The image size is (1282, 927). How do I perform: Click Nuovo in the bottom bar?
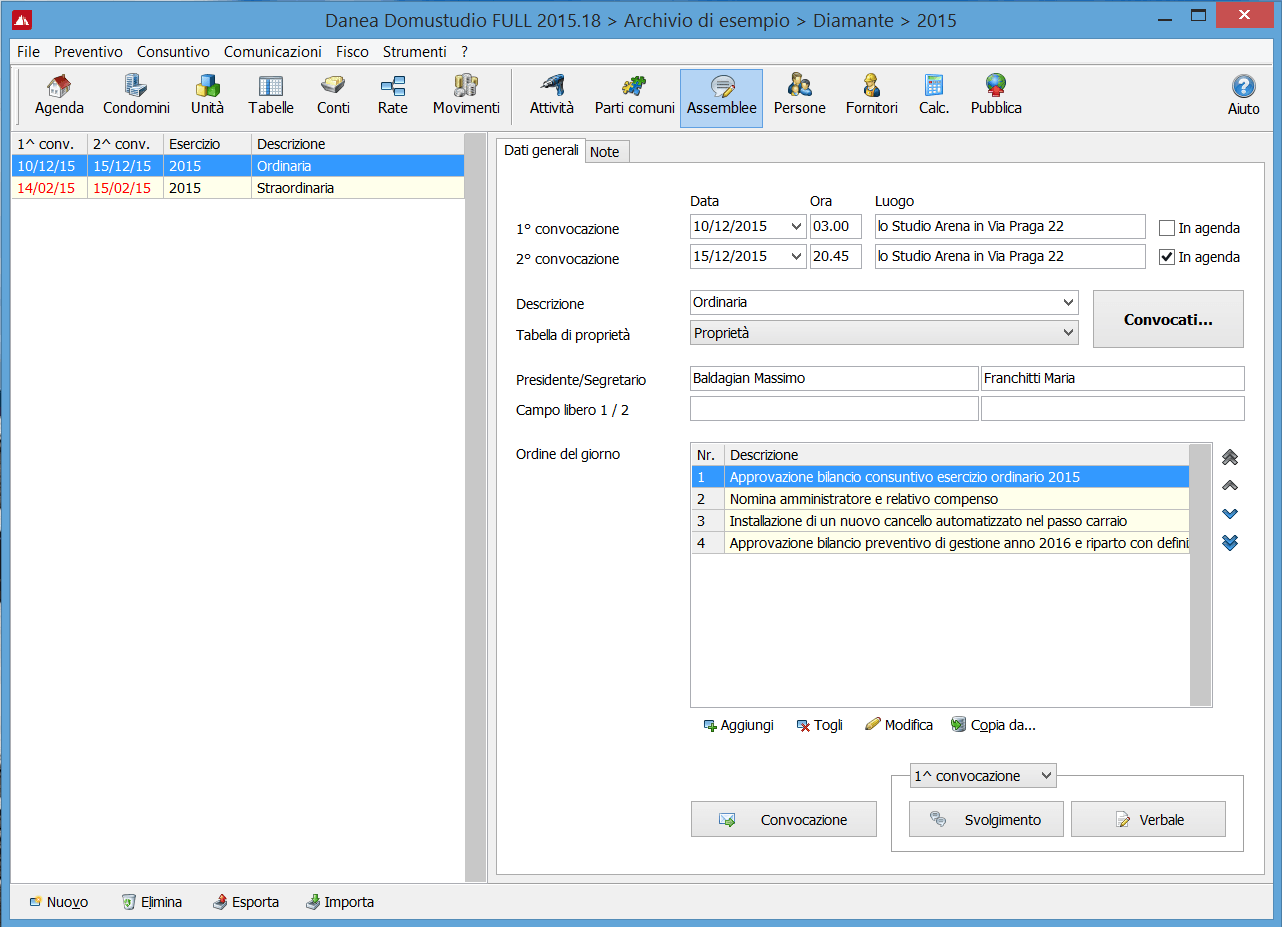click(58, 902)
